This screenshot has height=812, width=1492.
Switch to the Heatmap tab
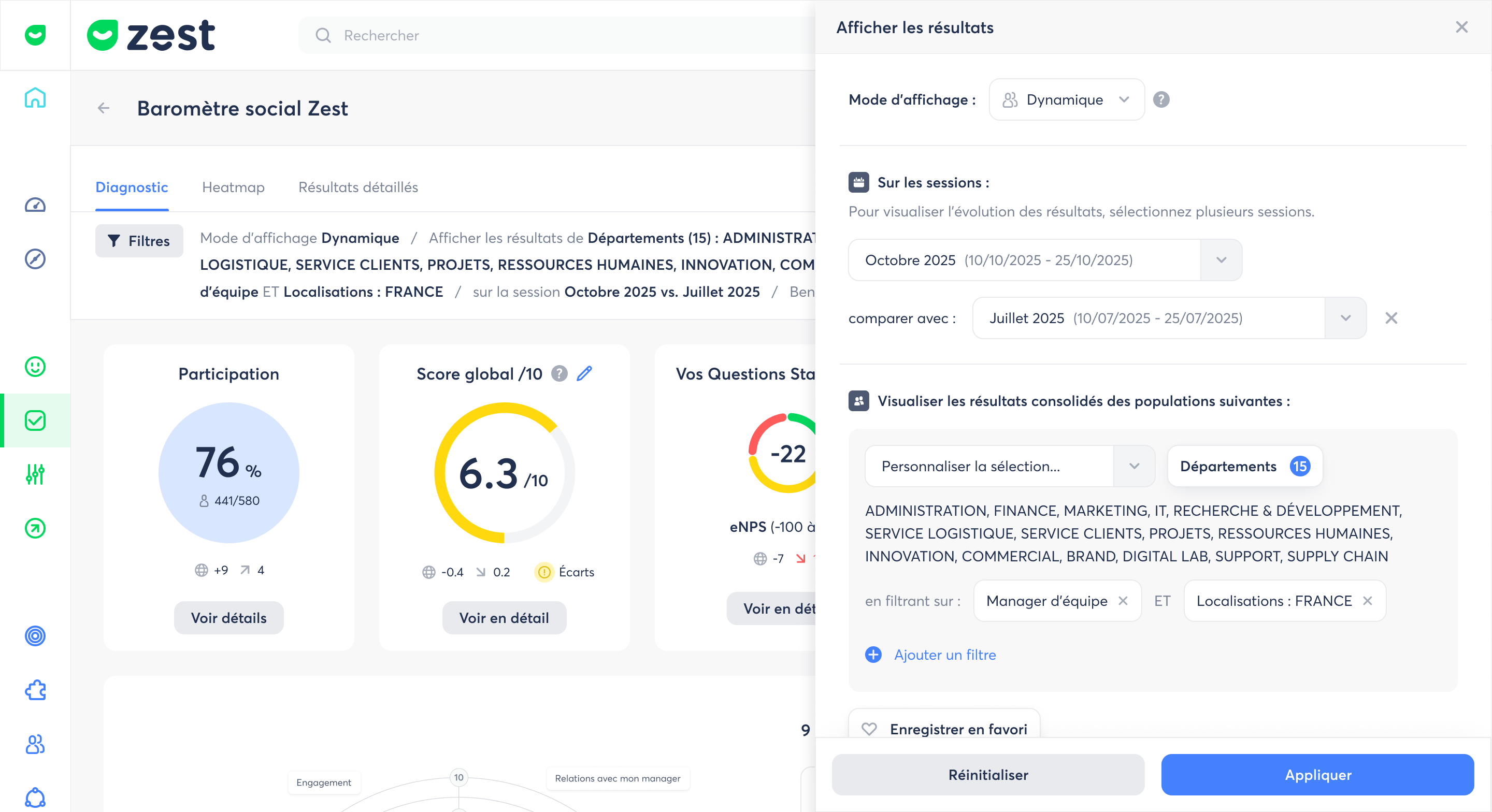pos(233,187)
